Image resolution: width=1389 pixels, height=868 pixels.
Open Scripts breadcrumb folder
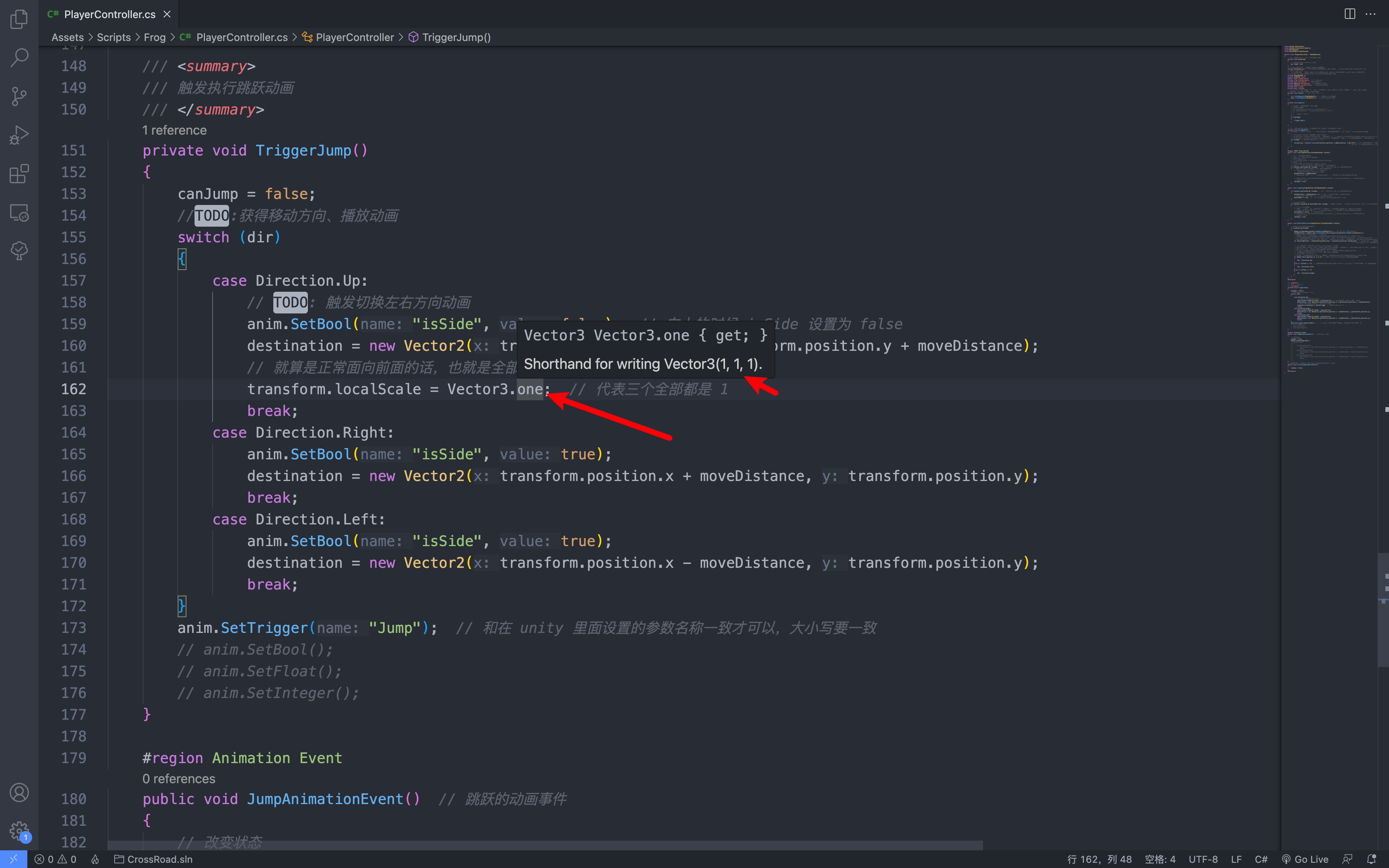(114, 37)
